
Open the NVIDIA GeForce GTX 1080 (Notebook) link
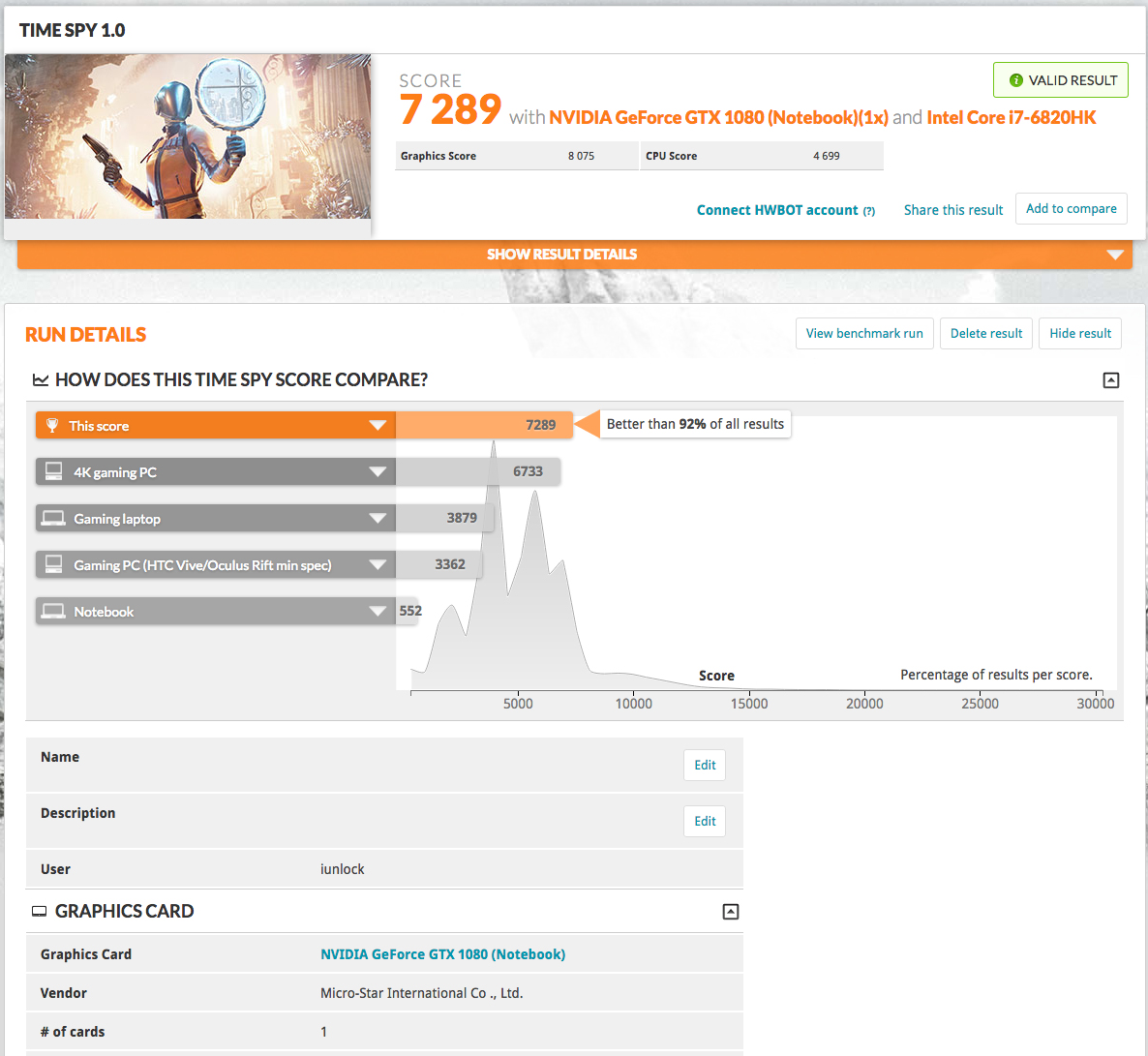point(443,954)
